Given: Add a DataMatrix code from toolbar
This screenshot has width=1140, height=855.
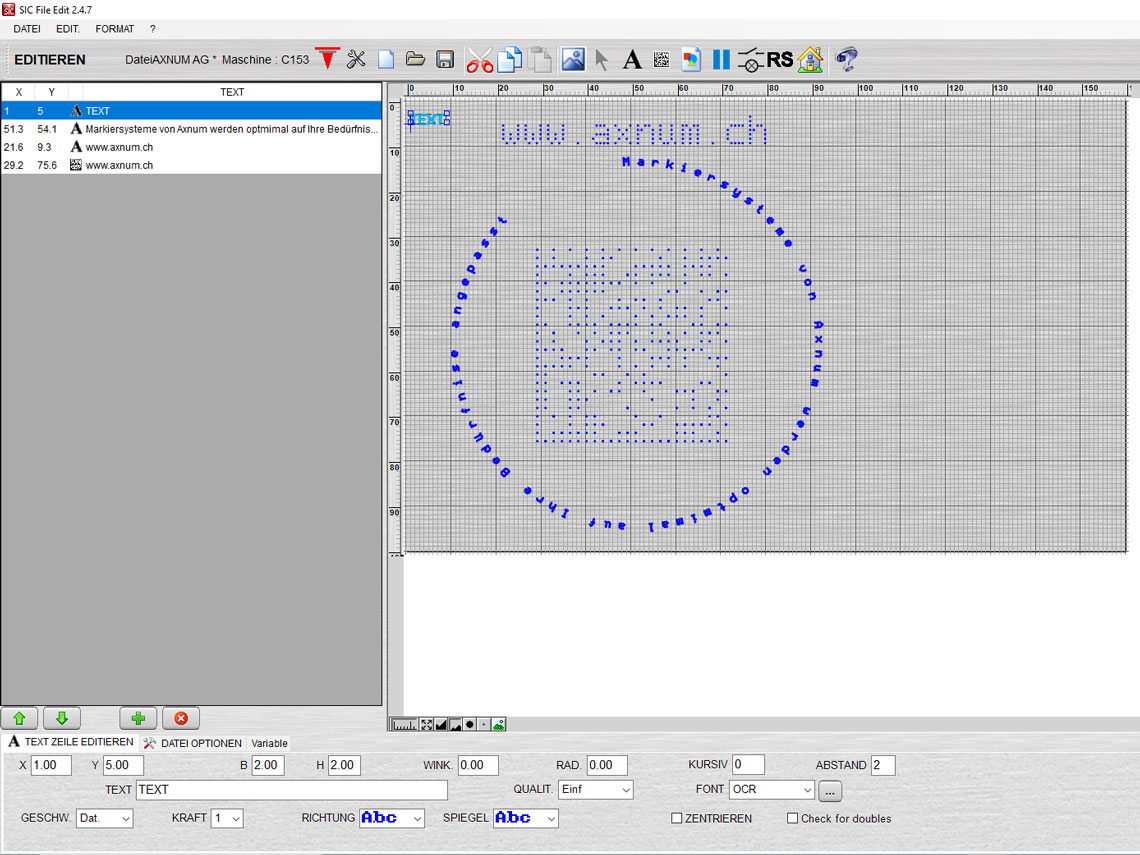Looking at the screenshot, I should coord(661,60).
